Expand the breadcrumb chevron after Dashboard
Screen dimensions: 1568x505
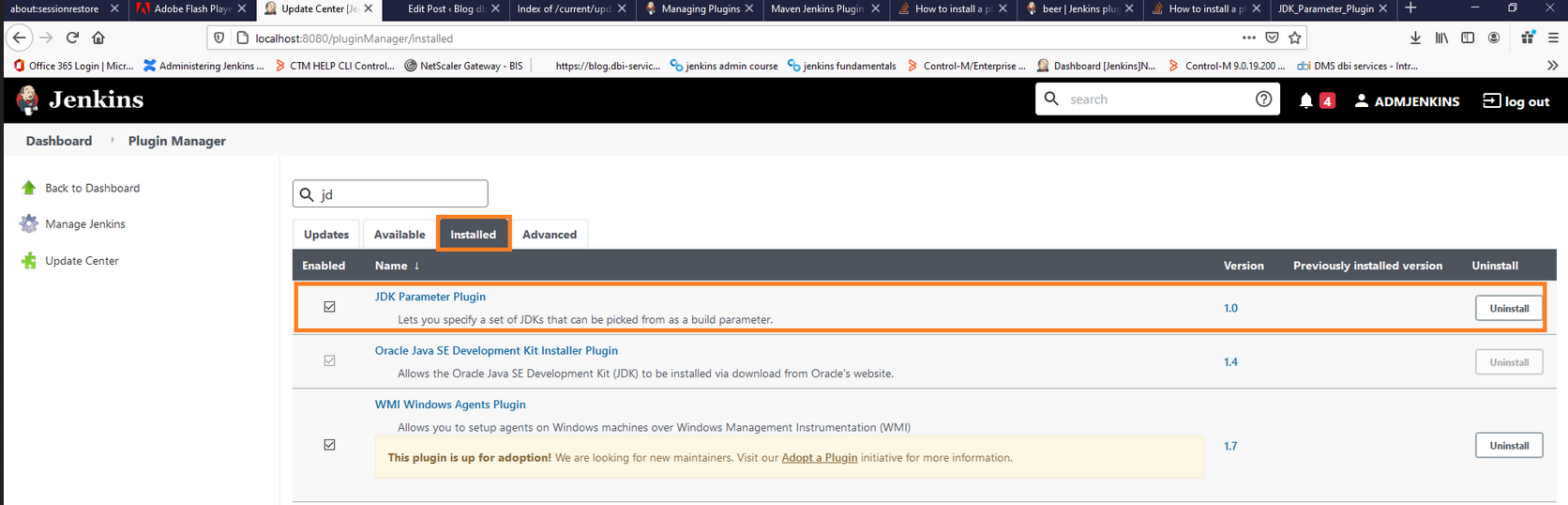click(x=112, y=140)
